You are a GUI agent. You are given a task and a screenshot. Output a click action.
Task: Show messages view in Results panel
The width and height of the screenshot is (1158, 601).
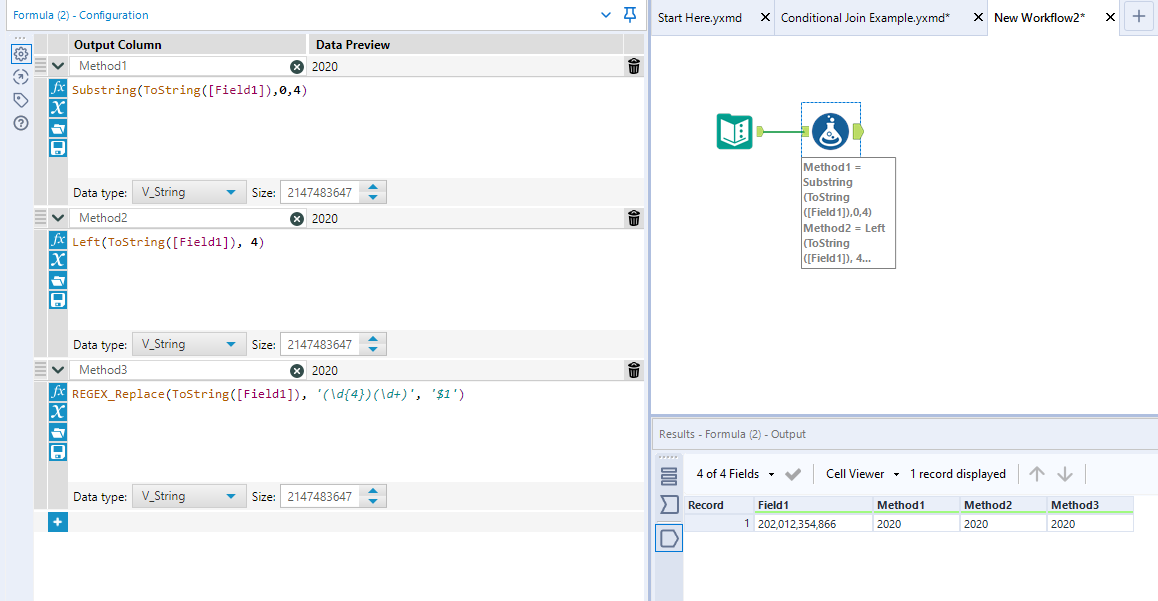tap(669, 475)
